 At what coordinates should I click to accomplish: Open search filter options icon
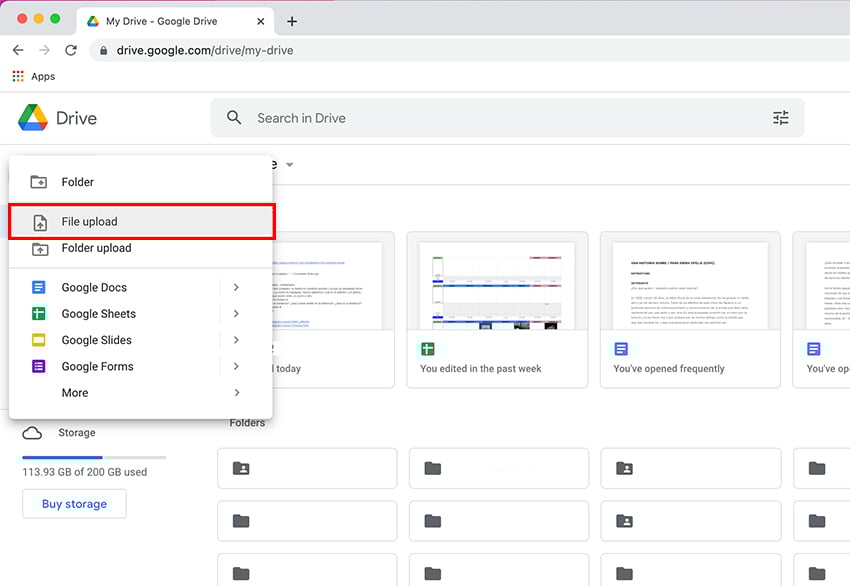coord(780,118)
